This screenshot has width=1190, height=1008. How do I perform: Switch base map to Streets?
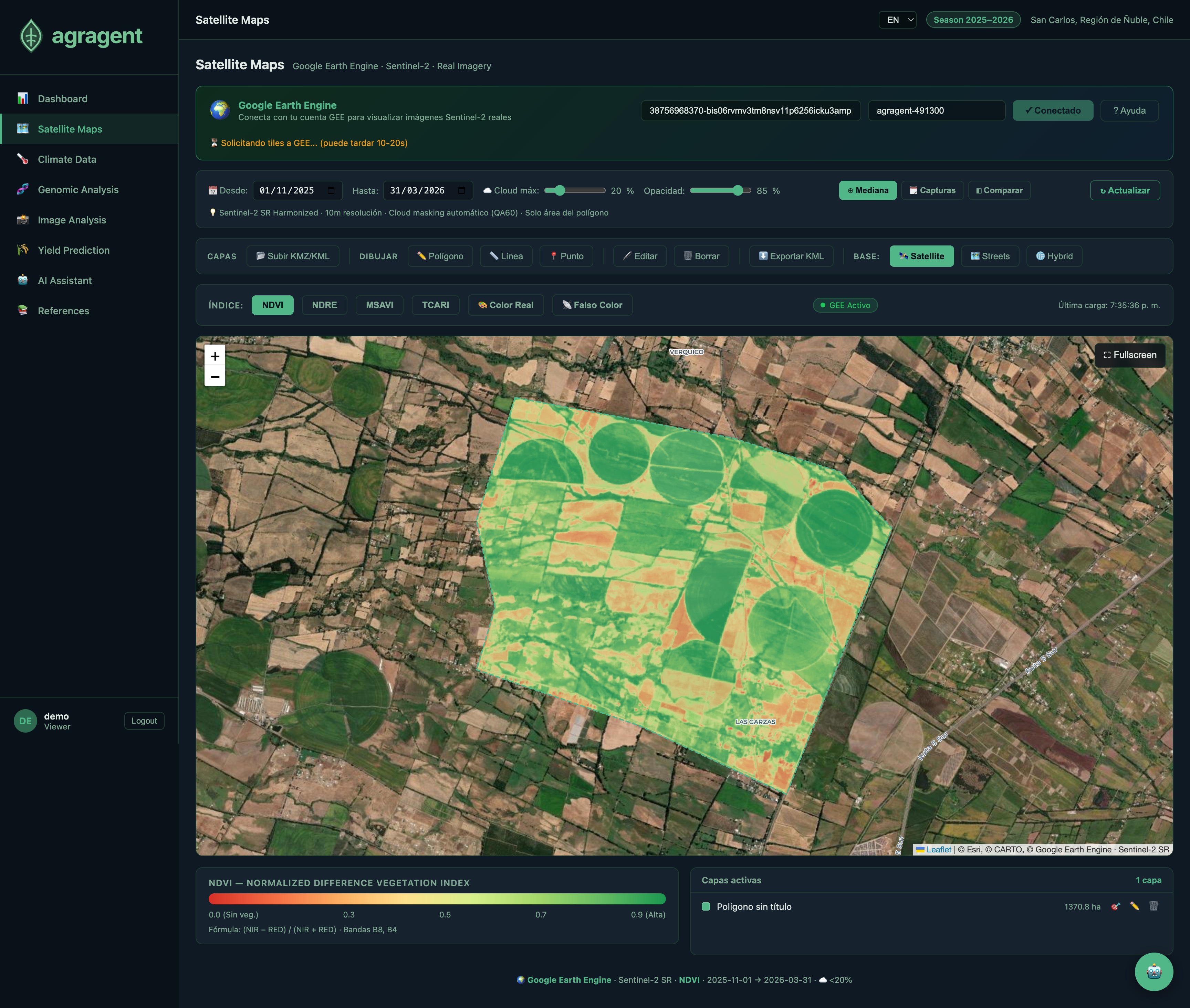(990, 256)
